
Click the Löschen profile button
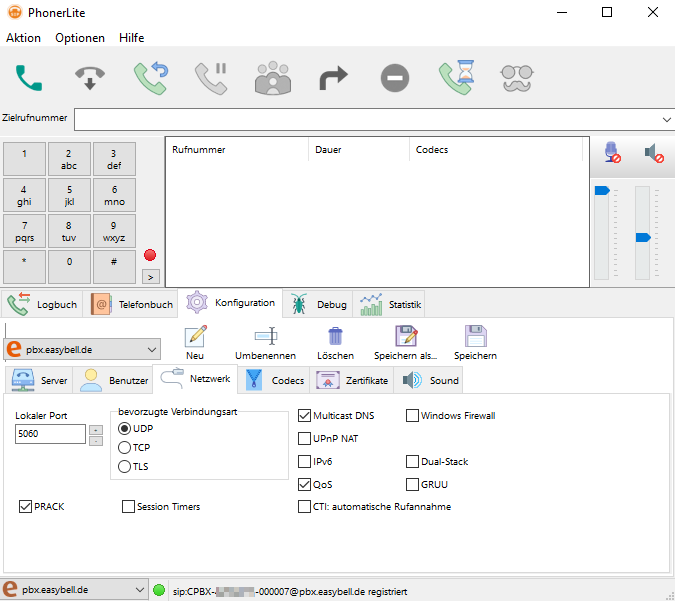click(335, 343)
